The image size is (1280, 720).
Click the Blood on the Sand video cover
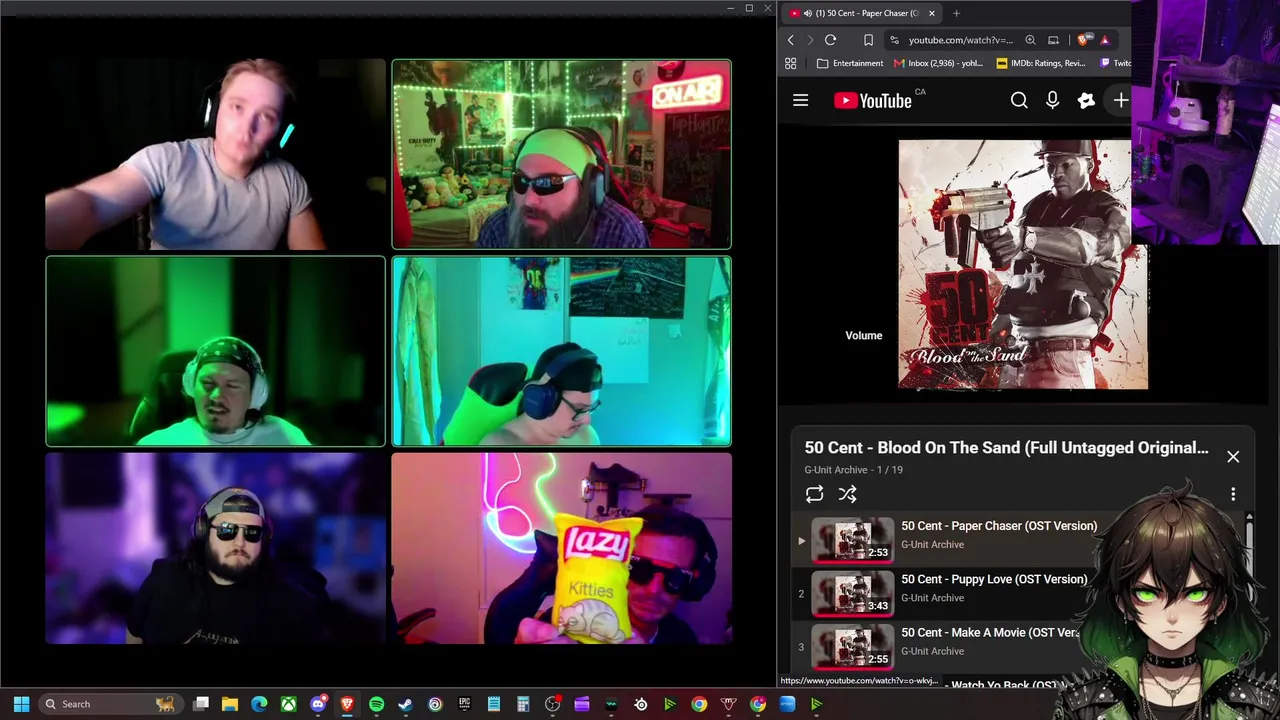(x=1022, y=264)
